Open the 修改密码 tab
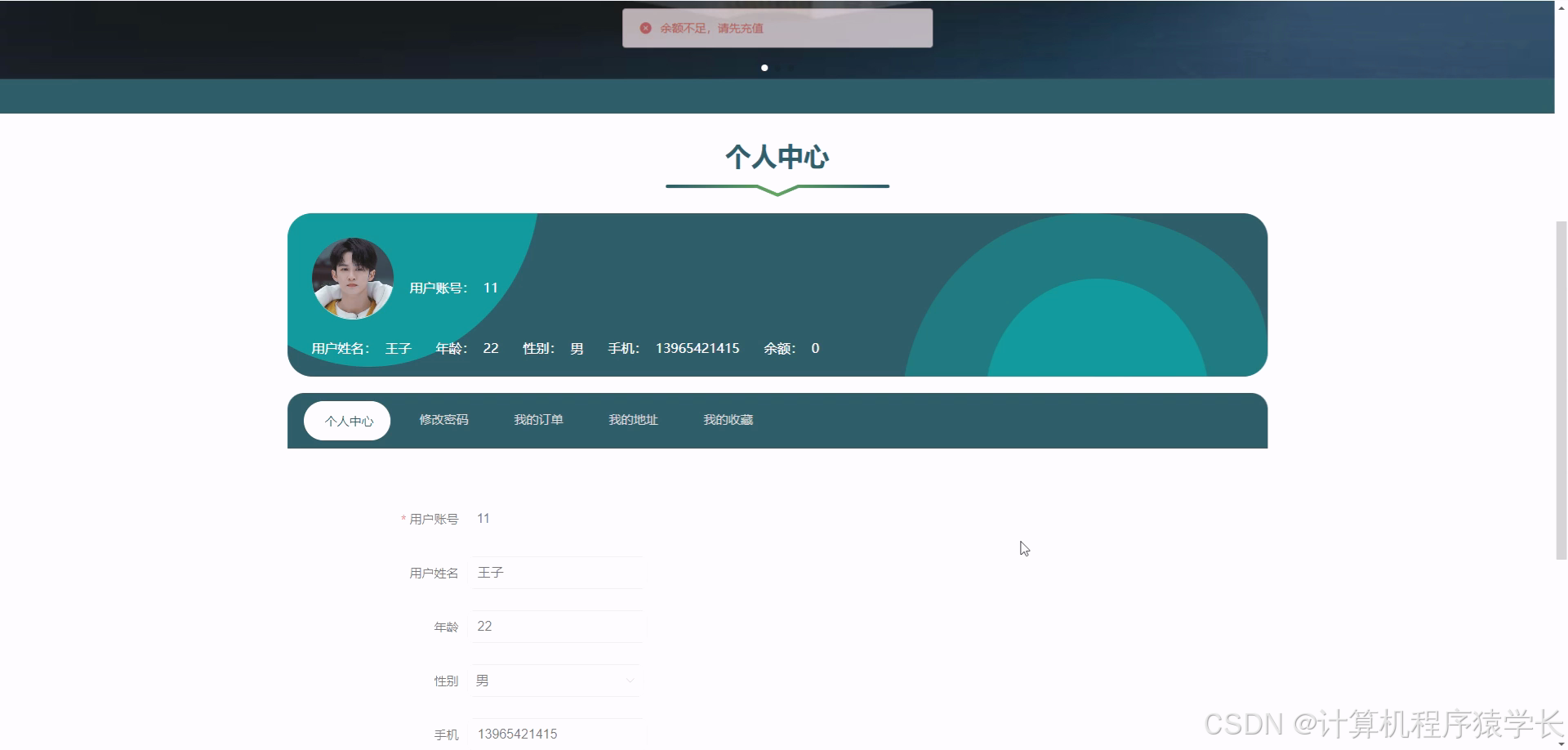This screenshot has width=1568, height=750. tap(443, 420)
